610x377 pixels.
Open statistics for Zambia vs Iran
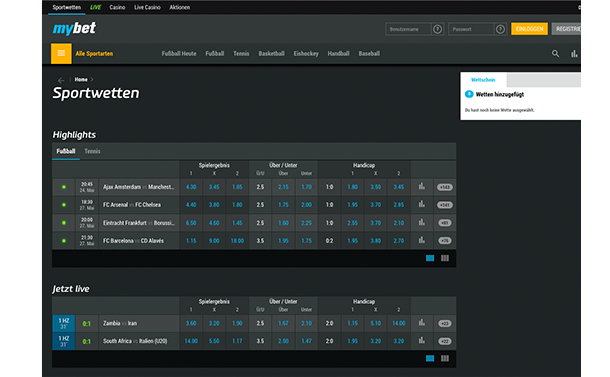tap(422, 323)
